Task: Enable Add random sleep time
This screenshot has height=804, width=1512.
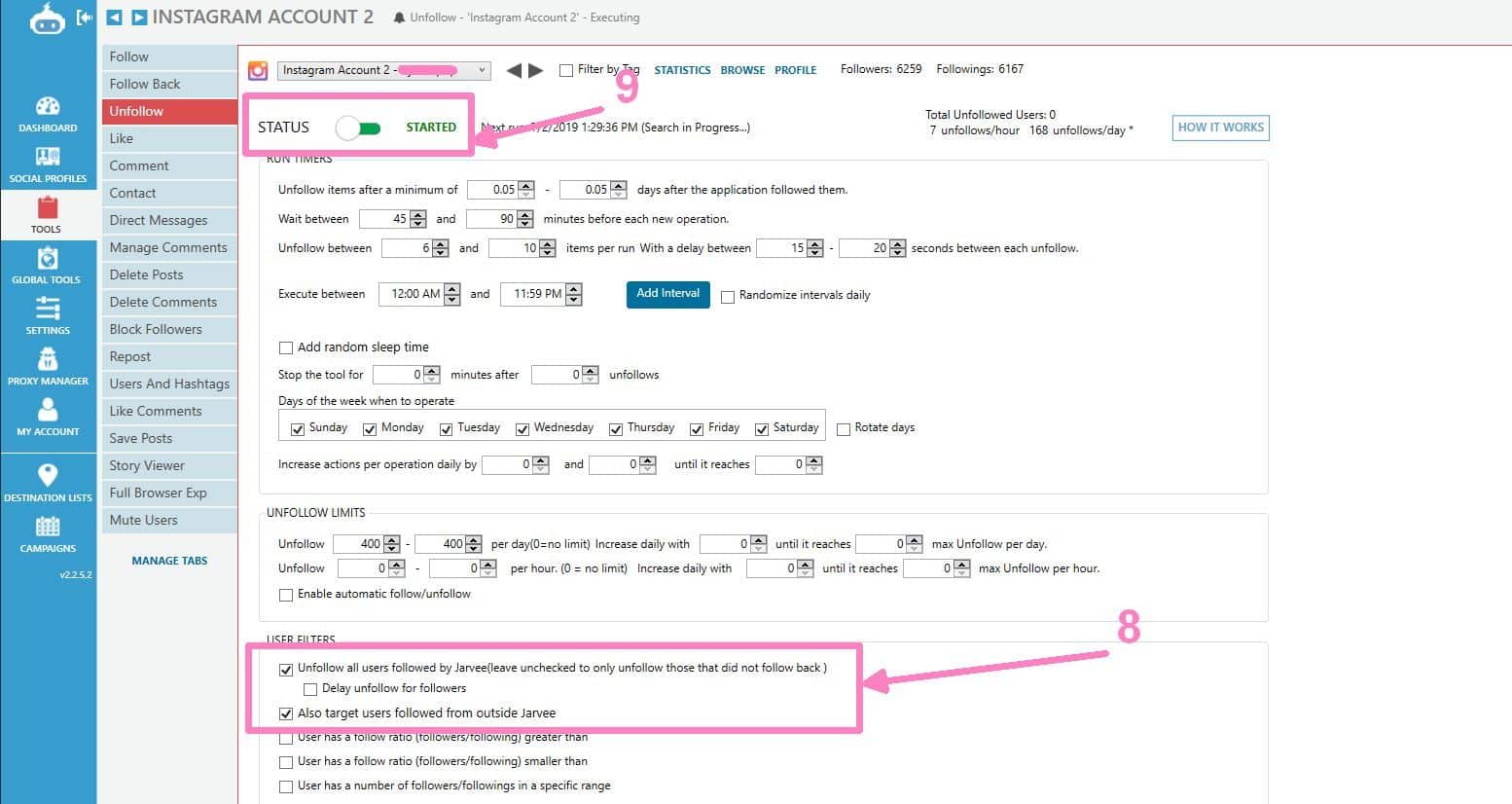Action: (x=285, y=347)
